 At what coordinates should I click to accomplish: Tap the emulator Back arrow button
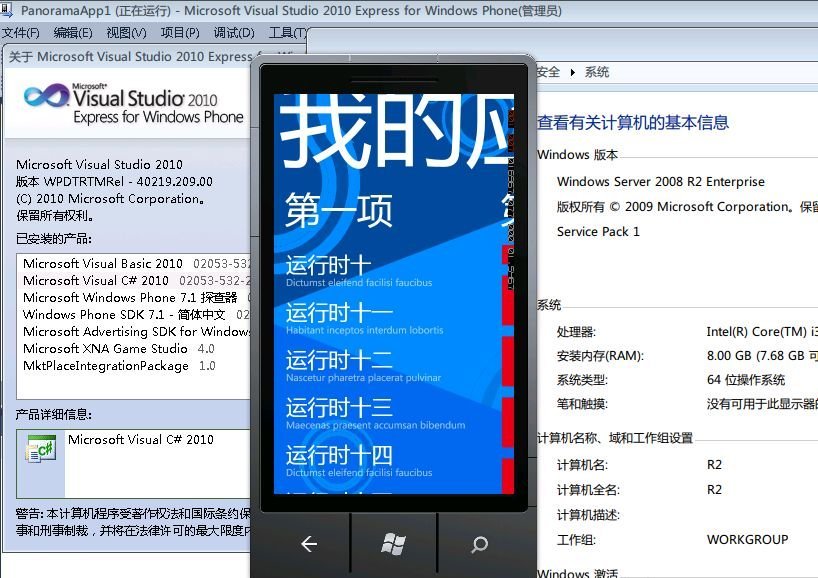coord(309,544)
